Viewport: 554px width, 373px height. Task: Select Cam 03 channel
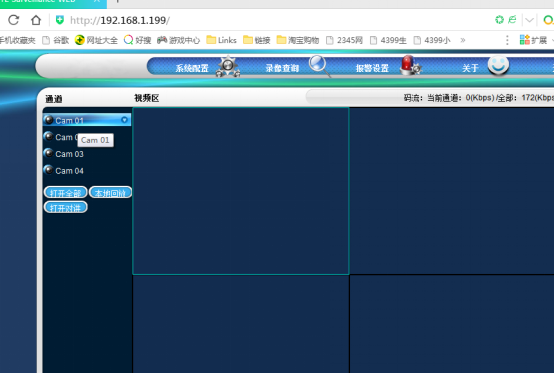[x=69, y=154]
